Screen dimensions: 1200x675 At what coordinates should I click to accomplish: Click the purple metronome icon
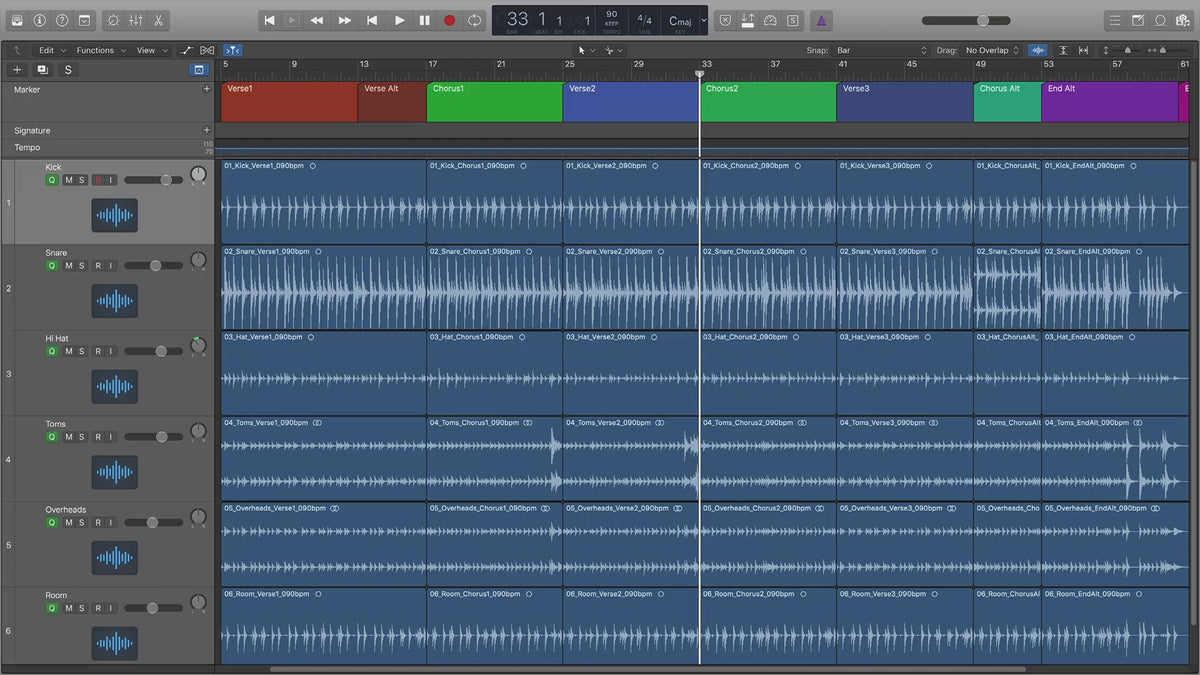(820, 20)
